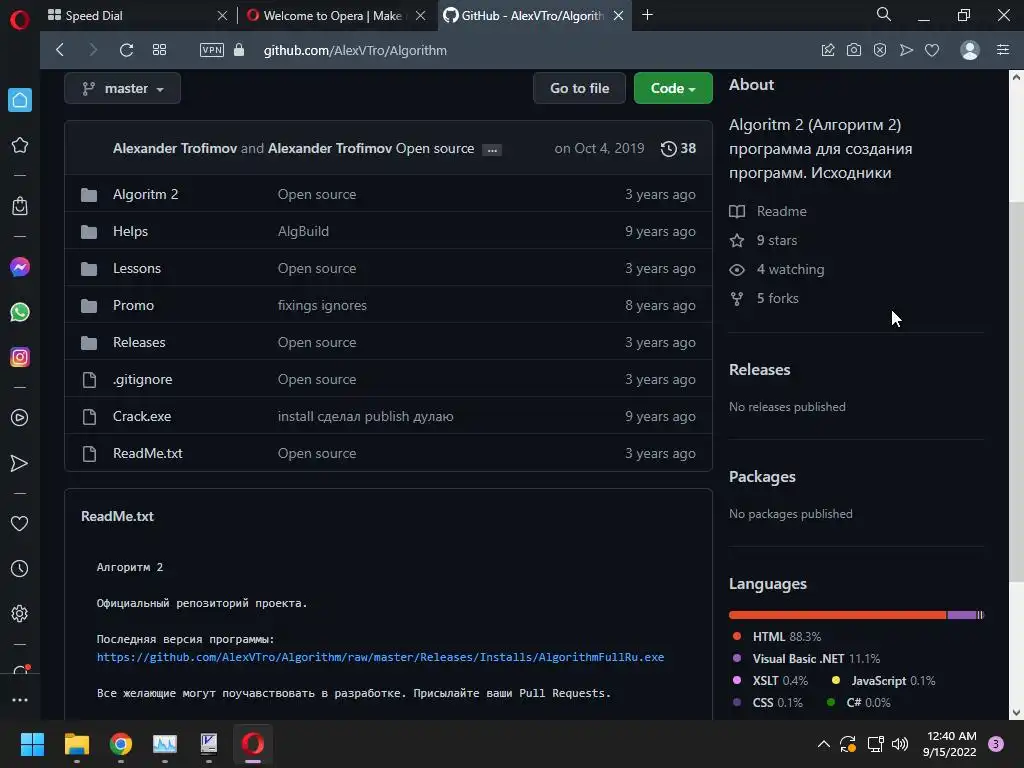Open Google Chrome from taskbar

pyautogui.click(x=121, y=744)
